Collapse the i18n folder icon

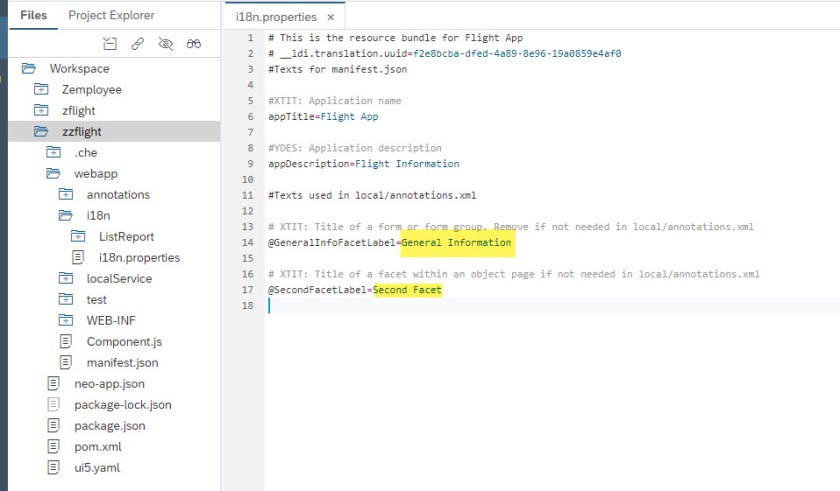click(65, 215)
